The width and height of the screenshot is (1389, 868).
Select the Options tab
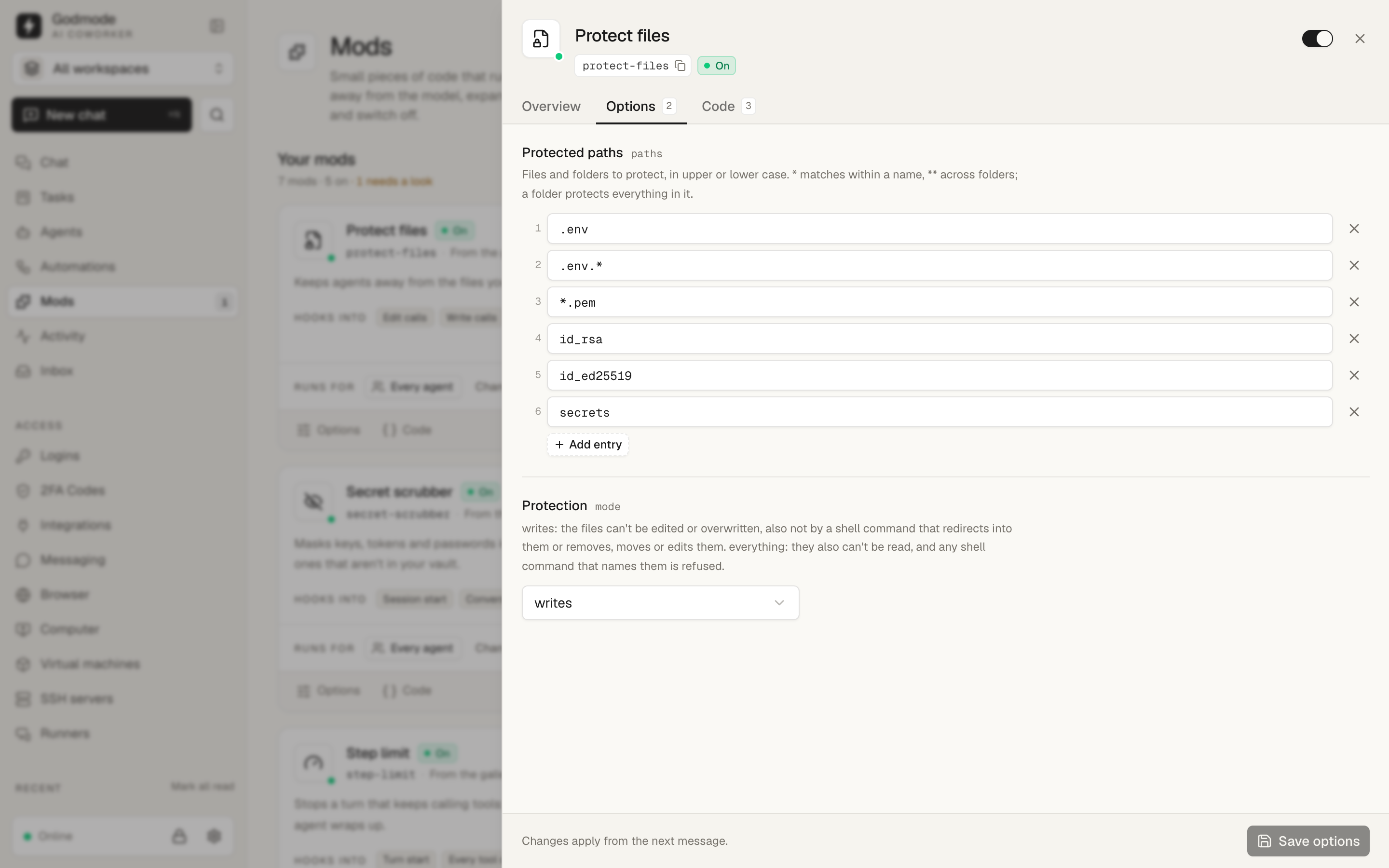click(x=641, y=107)
